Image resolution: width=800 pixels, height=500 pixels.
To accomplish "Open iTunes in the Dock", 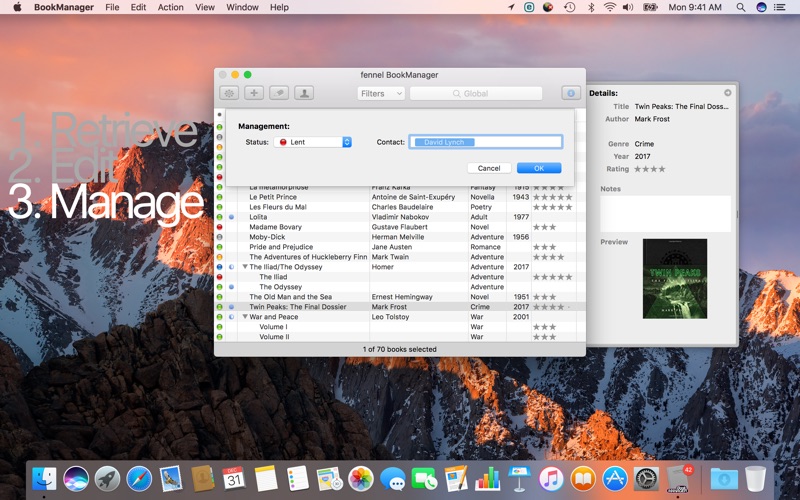I will pos(551,479).
